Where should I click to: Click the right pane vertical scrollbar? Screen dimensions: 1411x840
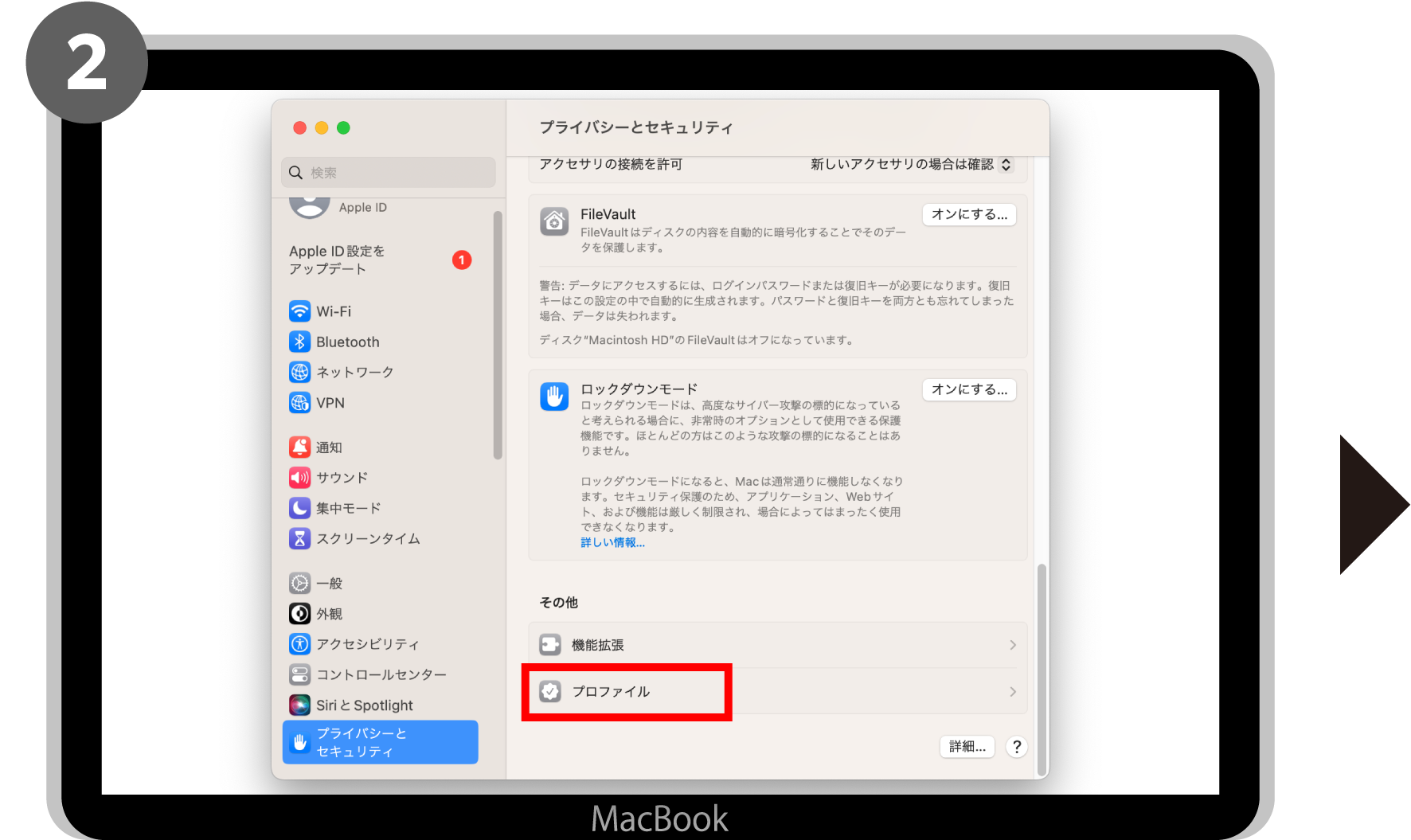[x=1042, y=669]
